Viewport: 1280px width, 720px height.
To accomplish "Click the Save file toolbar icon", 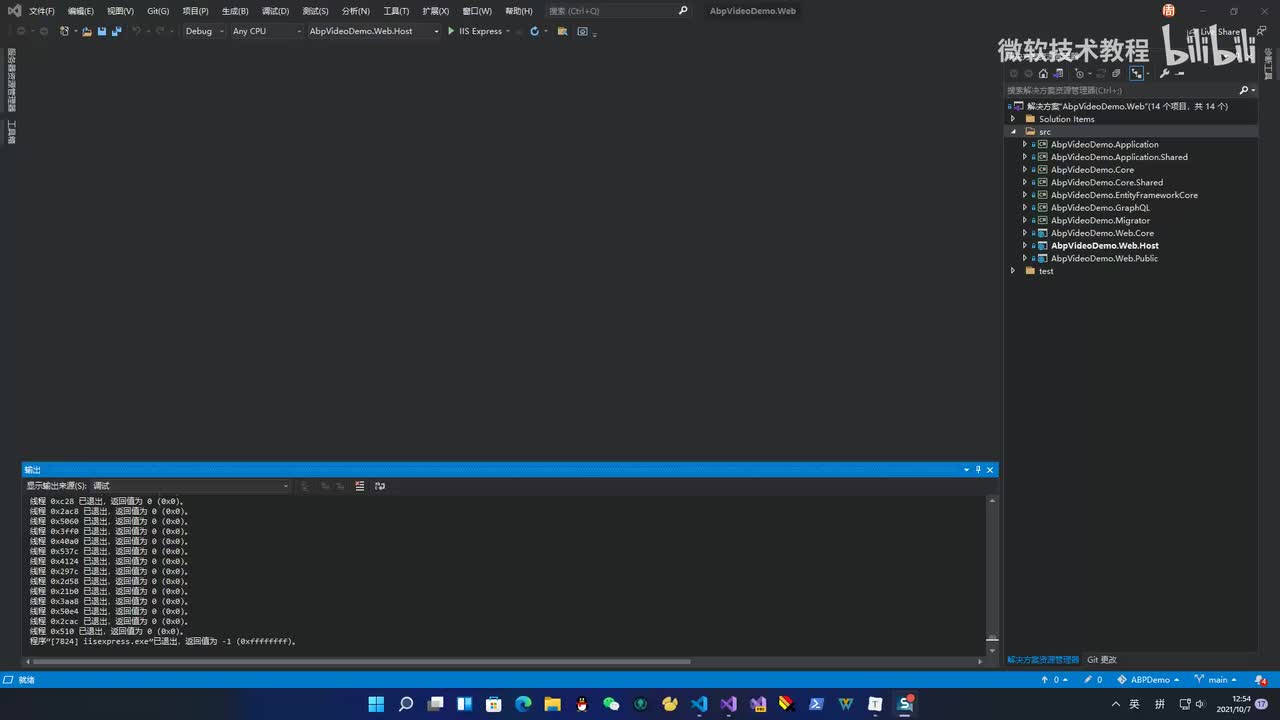I will point(102,31).
